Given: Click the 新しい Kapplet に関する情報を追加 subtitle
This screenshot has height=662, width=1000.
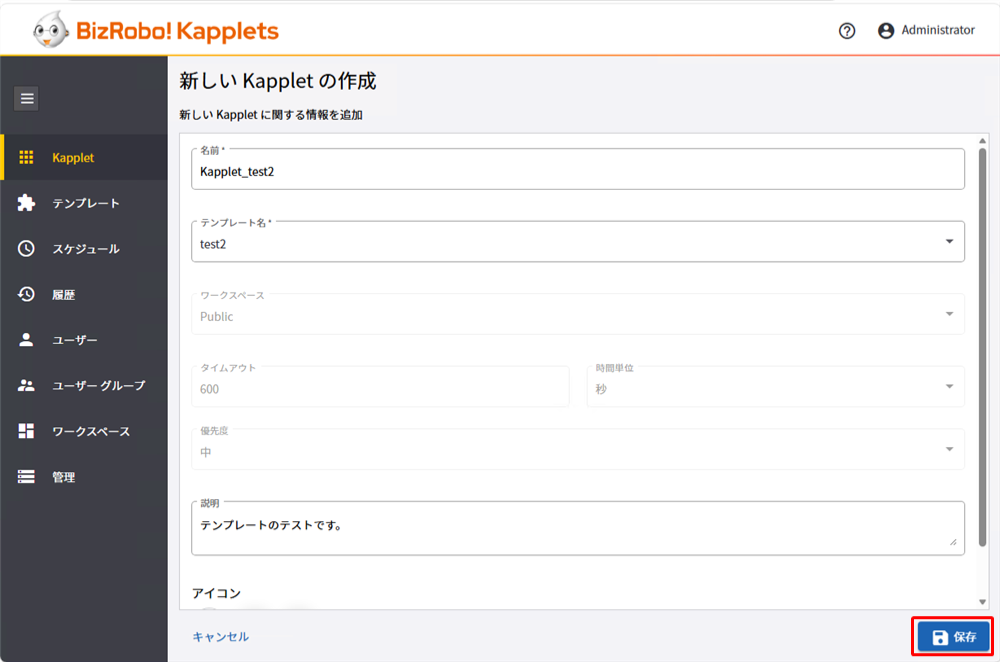Looking at the screenshot, I should pyautogui.click(x=271, y=115).
